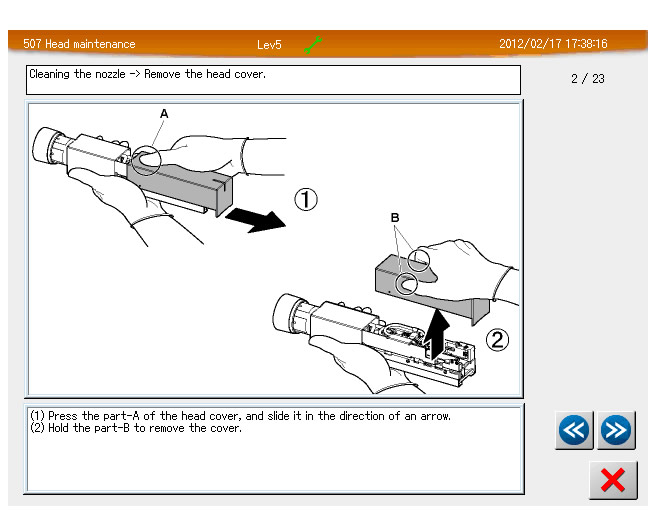The width and height of the screenshot is (656, 518).
Task: Close the head maintenance guide with red X
Action: (x=613, y=480)
